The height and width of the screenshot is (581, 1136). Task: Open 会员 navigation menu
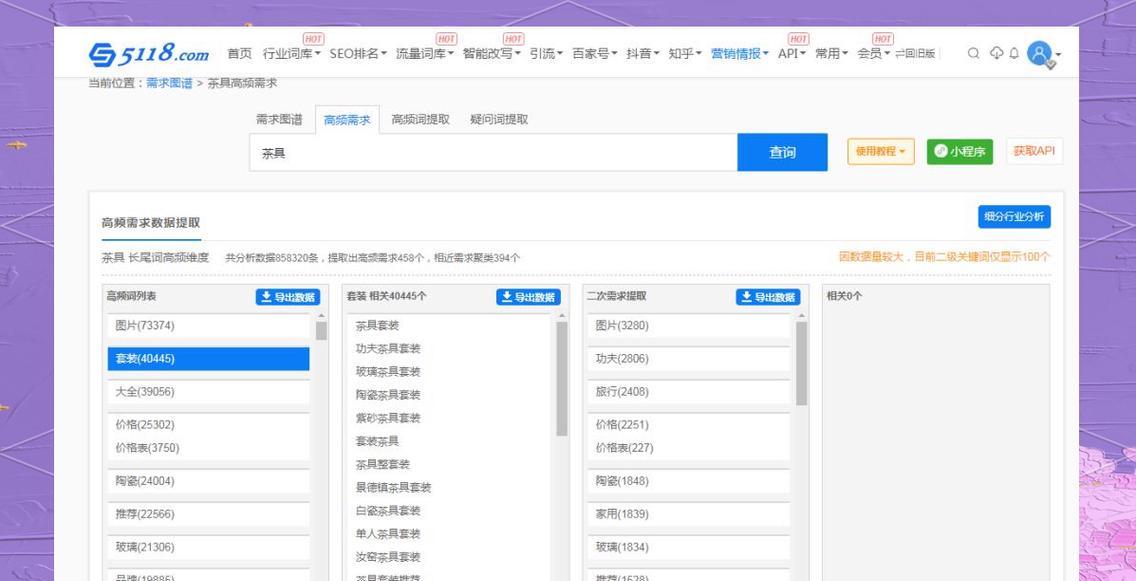tap(874, 54)
